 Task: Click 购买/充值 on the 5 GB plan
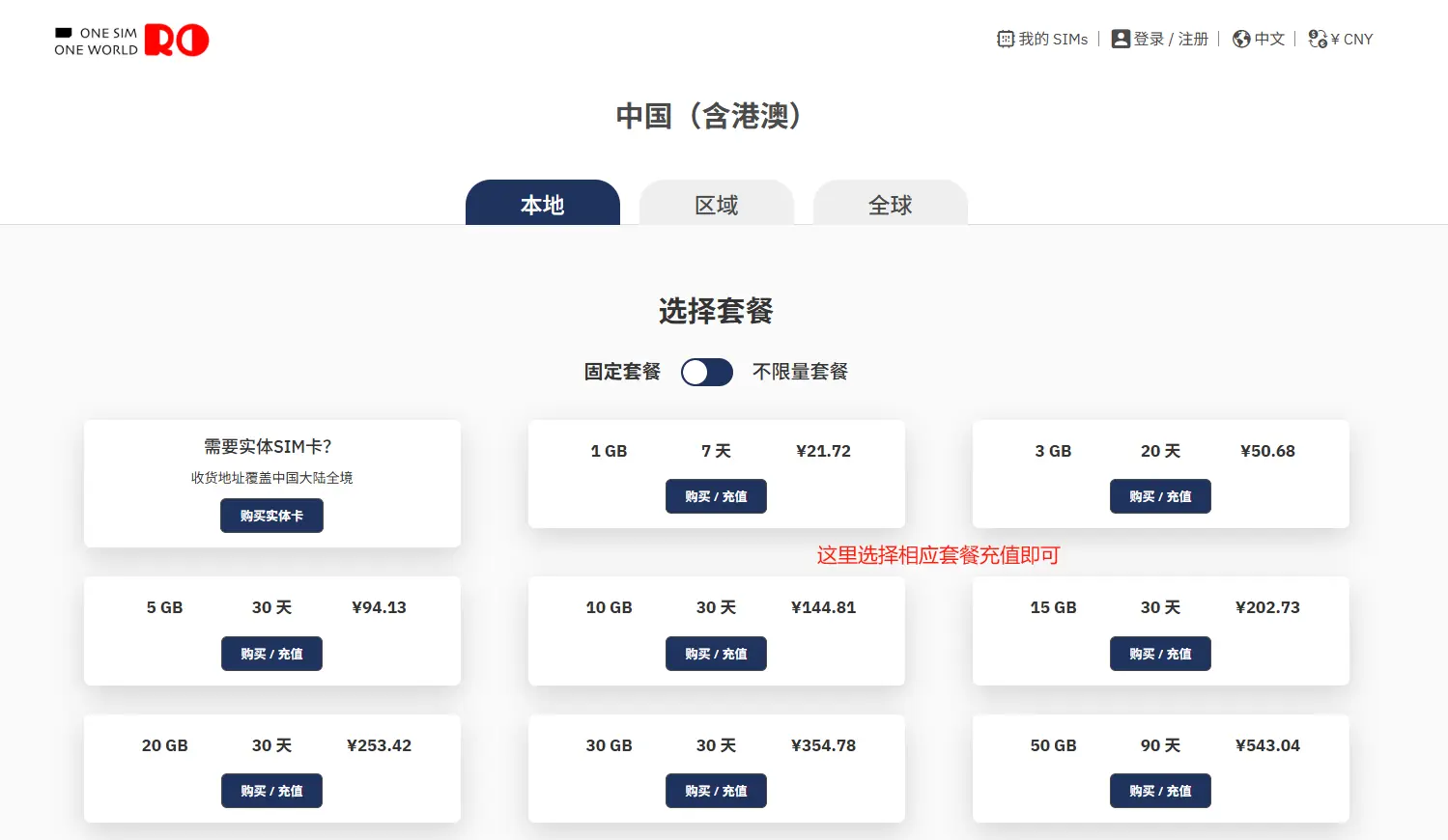click(x=271, y=654)
